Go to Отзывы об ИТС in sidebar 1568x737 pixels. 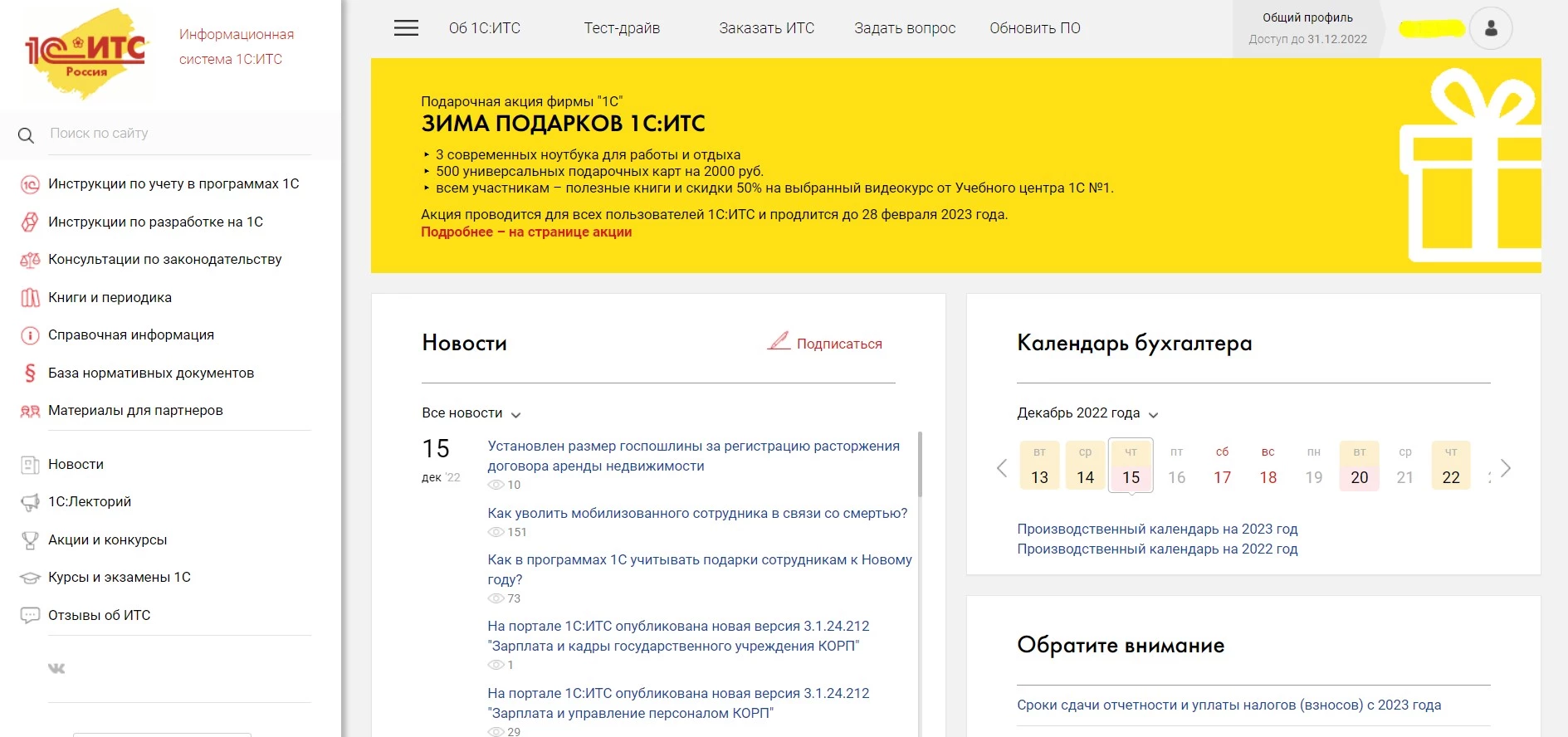(x=100, y=616)
